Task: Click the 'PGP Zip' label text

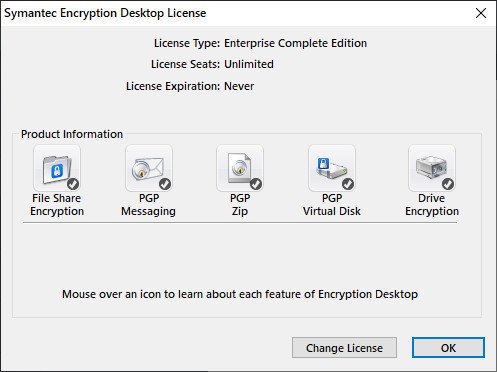Action: pyautogui.click(x=240, y=205)
